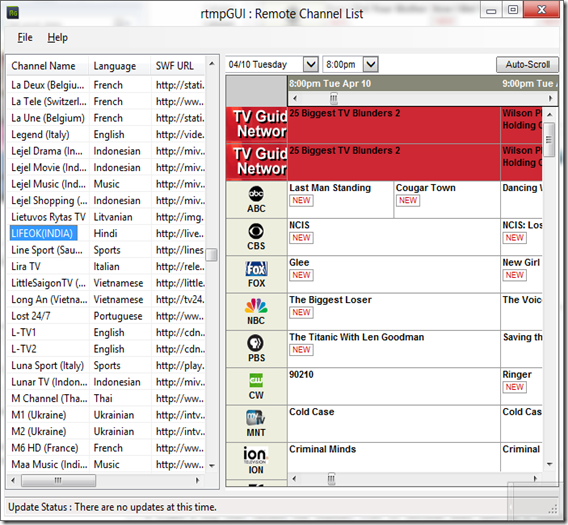Select the PBS network logo
568x525 pixels.
coord(256,343)
